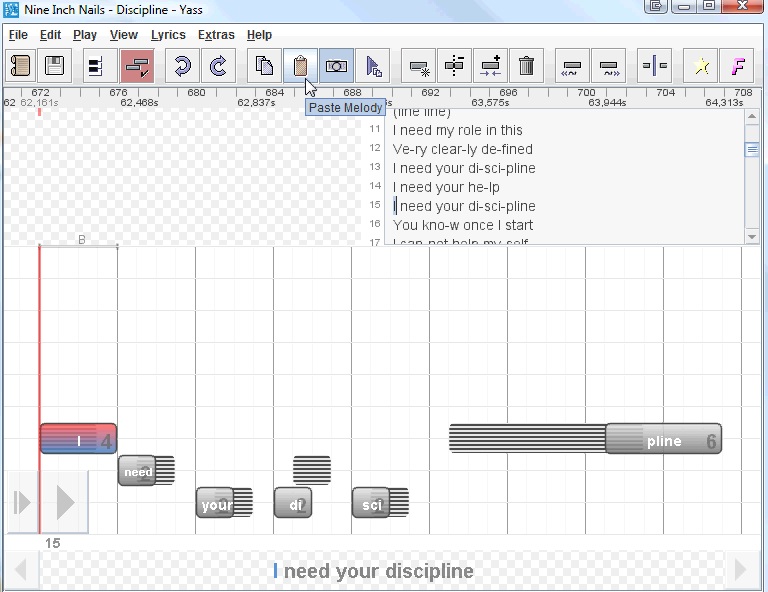Place cursor in lyric line 15 text
This screenshot has height=592, width=768.
pos(464,207)
